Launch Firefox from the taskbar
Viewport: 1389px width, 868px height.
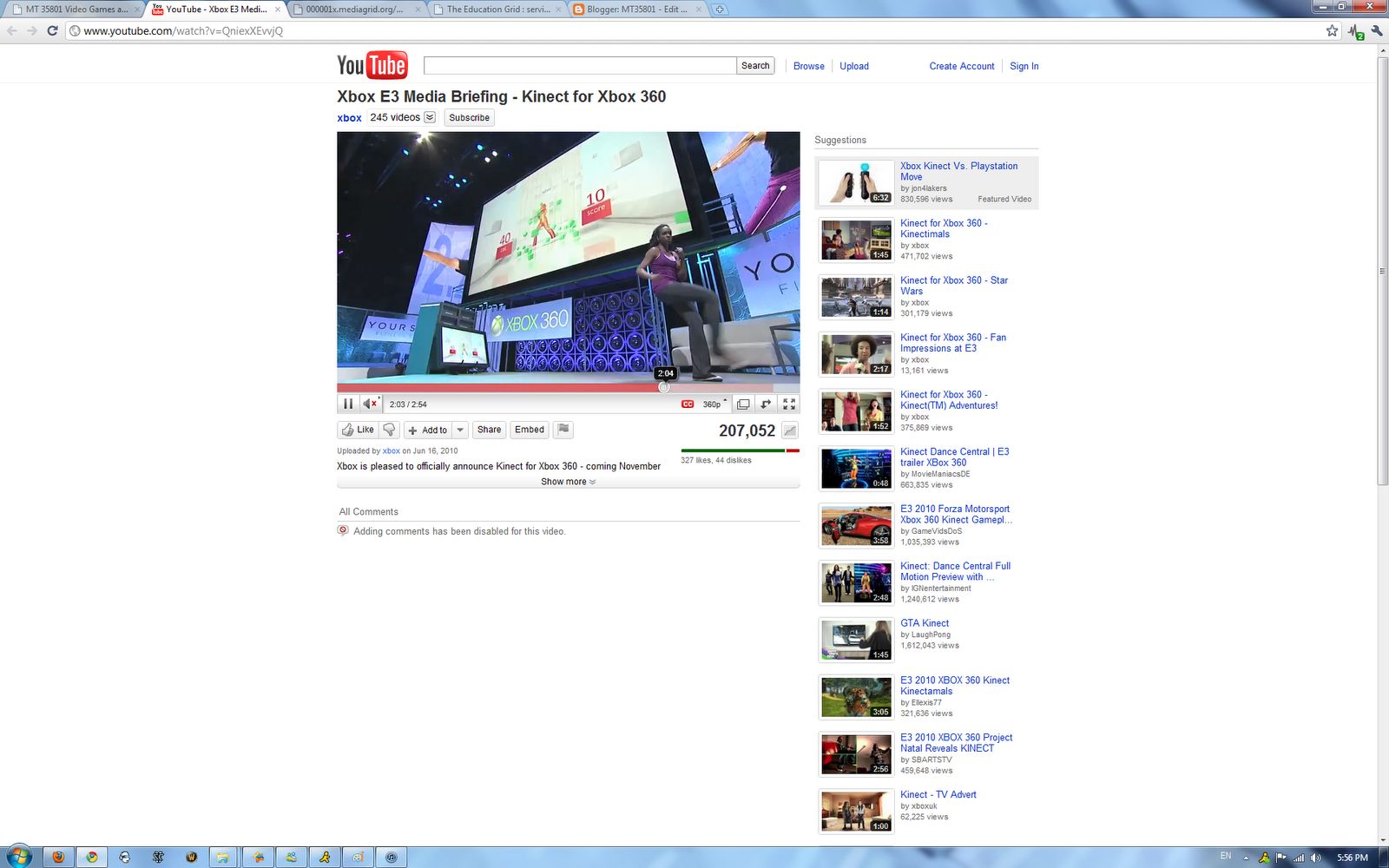tap(58, 857)
